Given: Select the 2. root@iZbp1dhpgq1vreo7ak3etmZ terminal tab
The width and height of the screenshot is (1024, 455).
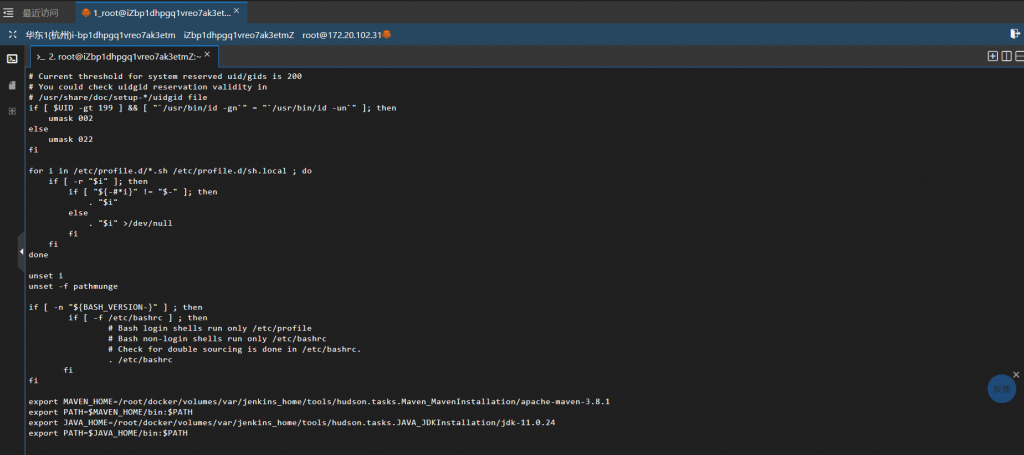Looking at the screenshot, I should pos(118,57).
